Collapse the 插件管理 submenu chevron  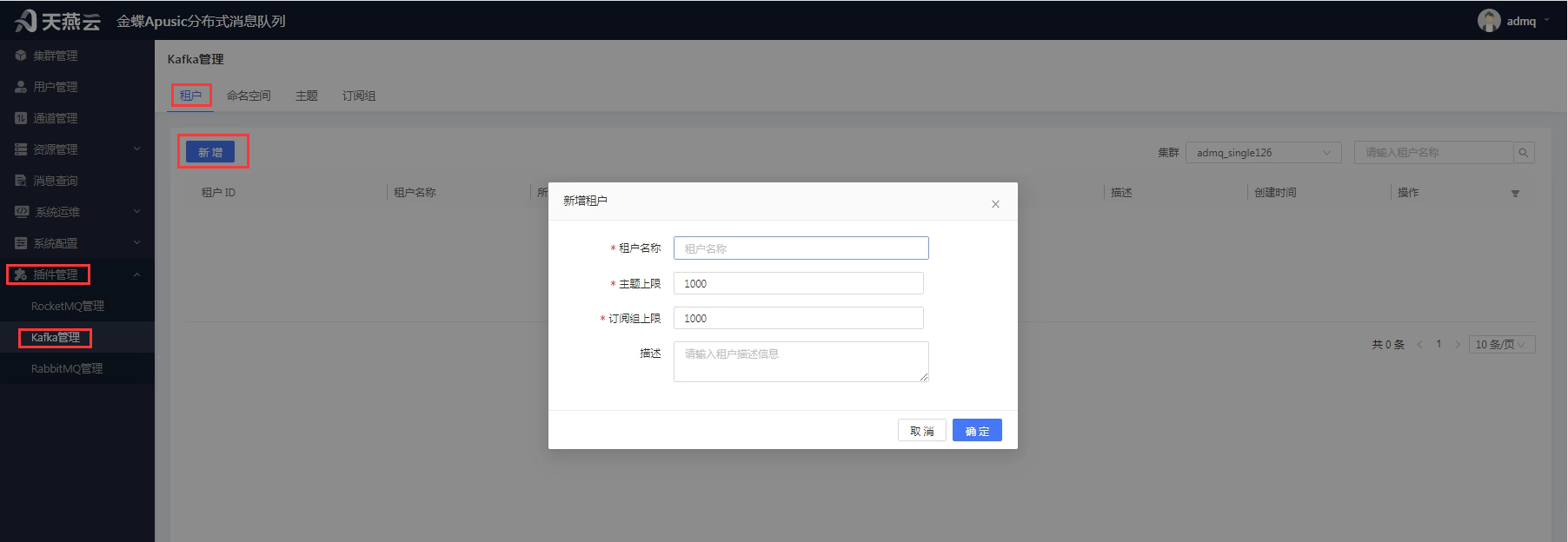pos(136,274)
